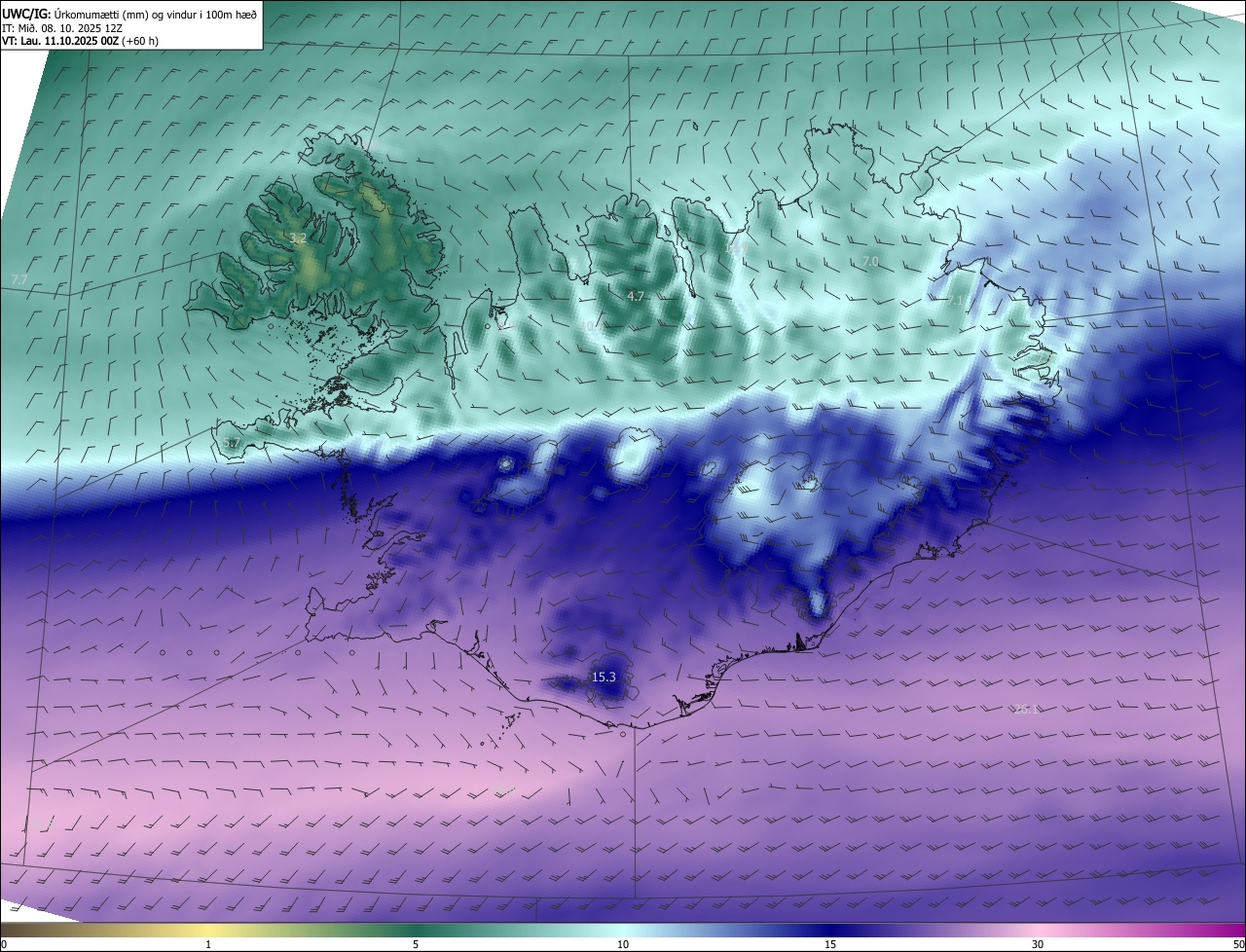Click the 7.0 value label on the map

(870, 262)
